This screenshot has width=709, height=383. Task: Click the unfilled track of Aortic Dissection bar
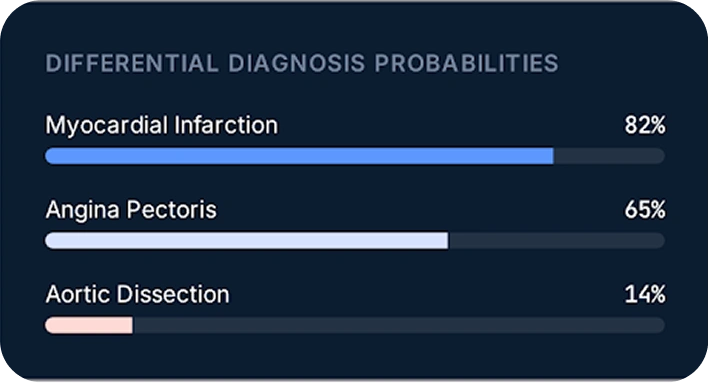pyautogui.click(x=399, y=325)
